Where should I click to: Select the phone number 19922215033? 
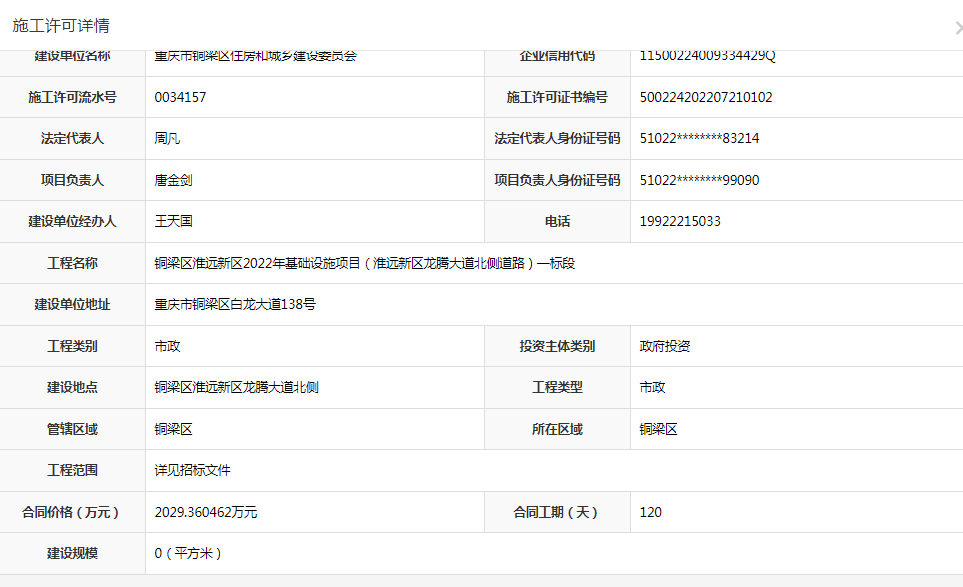pyautogui.click(x=680, y=221)
